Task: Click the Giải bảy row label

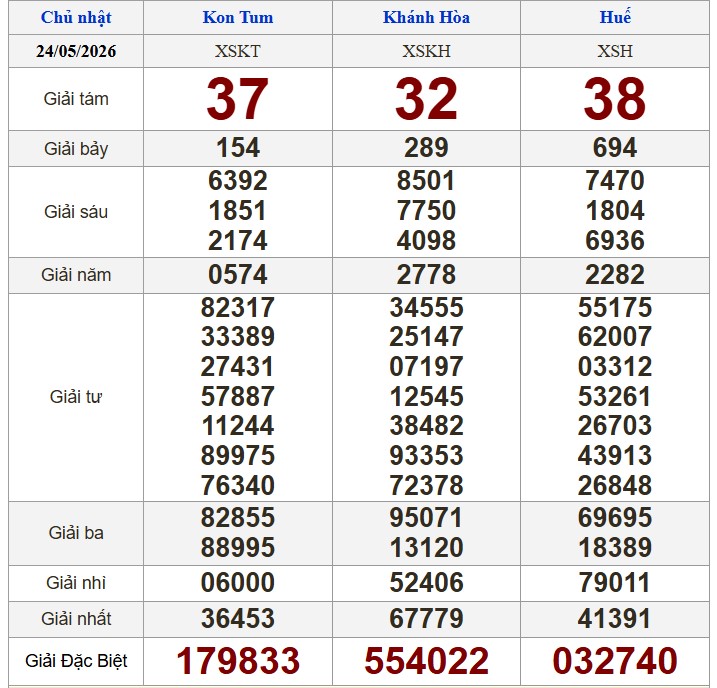Action: click(x=76, y=149)
